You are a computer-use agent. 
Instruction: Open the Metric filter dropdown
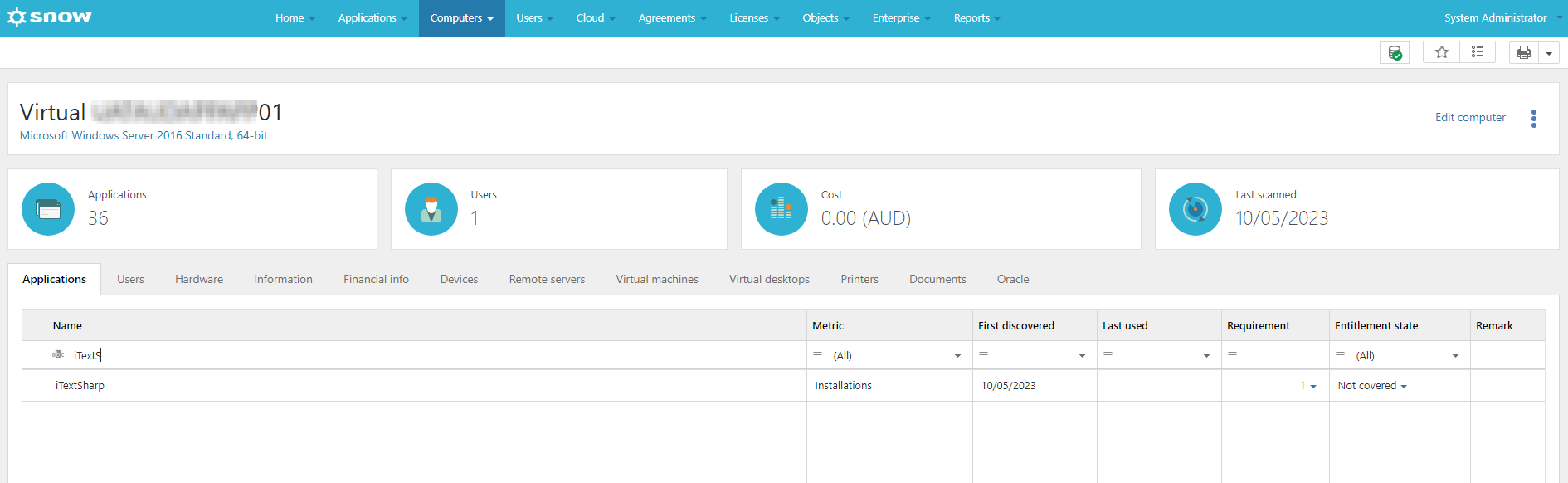[x=957, y=355]
